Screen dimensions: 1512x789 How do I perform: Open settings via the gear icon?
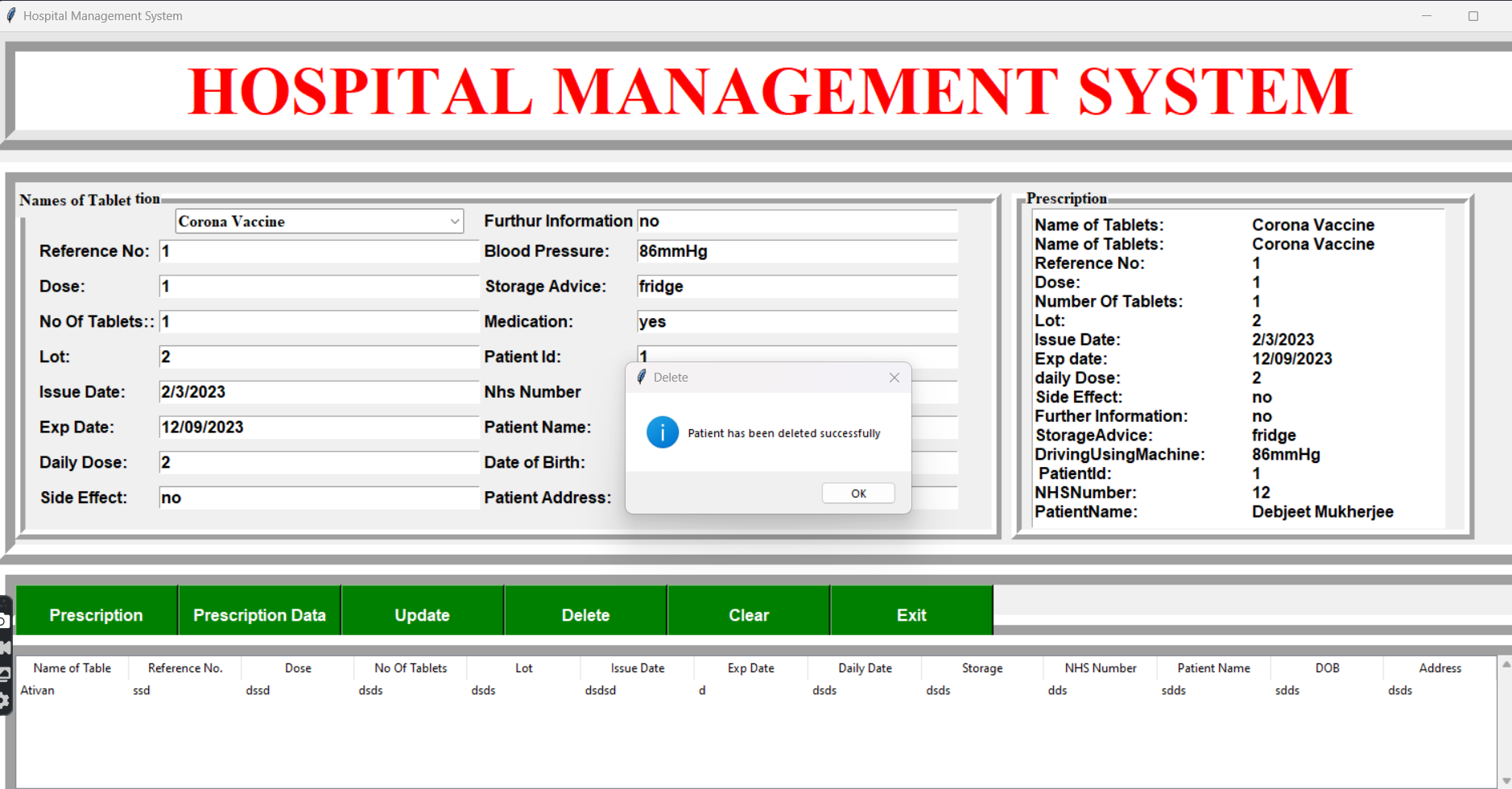click(x=5, y=699)
